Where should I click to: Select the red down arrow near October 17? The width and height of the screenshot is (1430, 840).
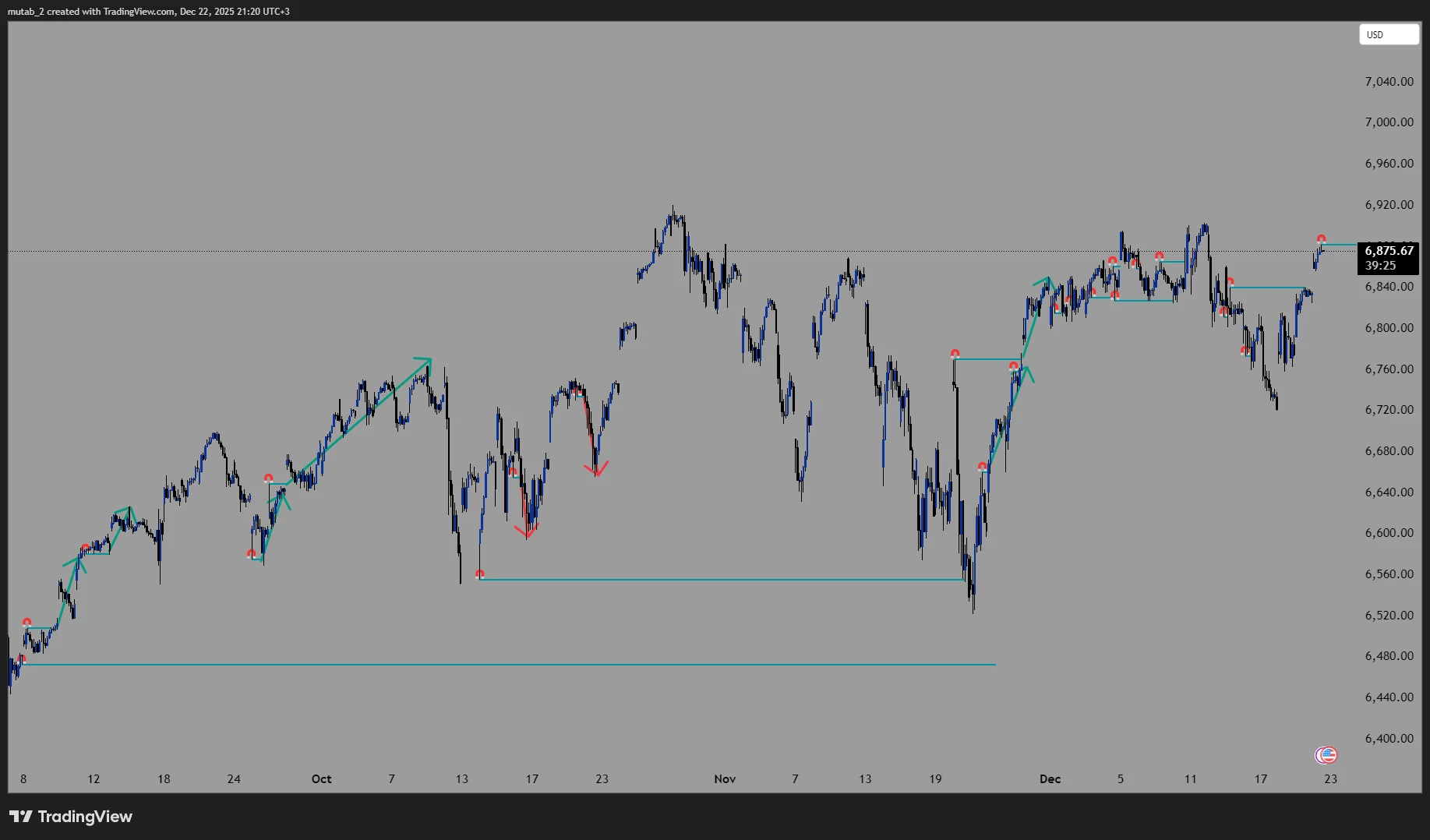click(x=528, y=532)
